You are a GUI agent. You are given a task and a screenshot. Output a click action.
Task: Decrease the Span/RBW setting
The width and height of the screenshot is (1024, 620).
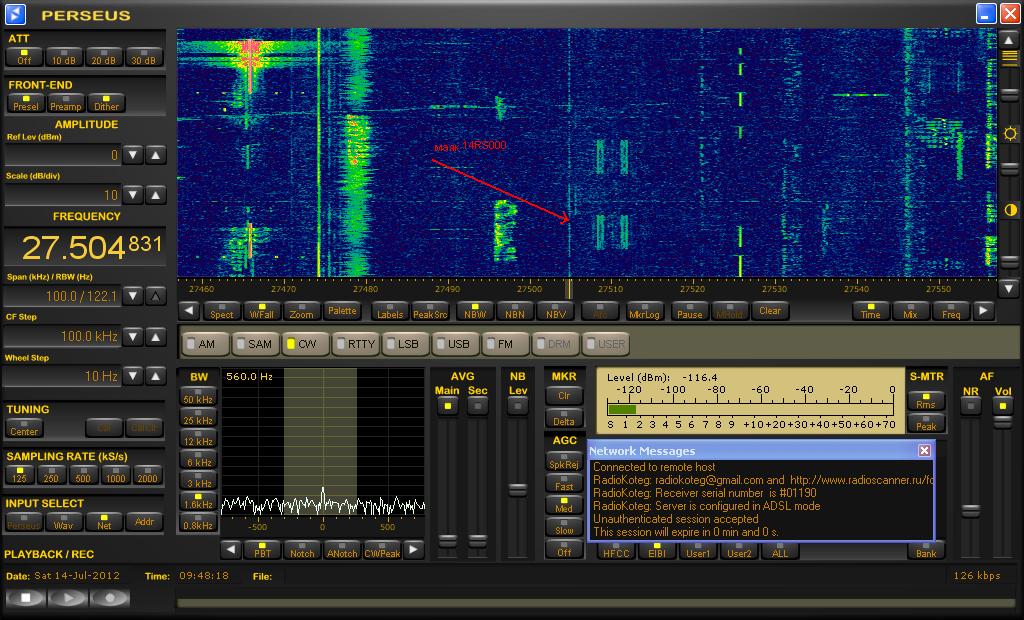click(x=133, y=296)
